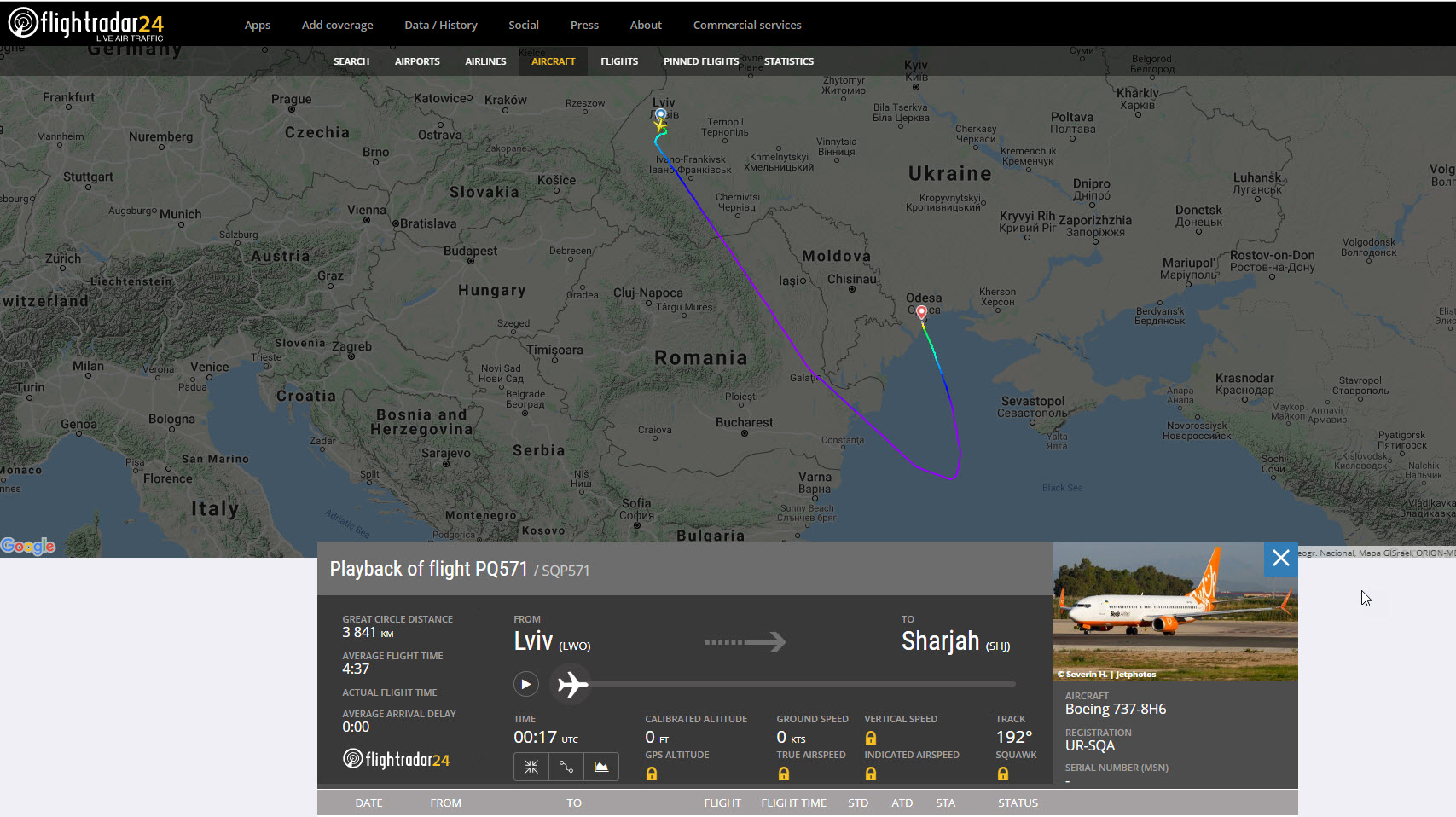
Task: Click the Indicated Airspeed lock icon
Action: pos(871,774)
